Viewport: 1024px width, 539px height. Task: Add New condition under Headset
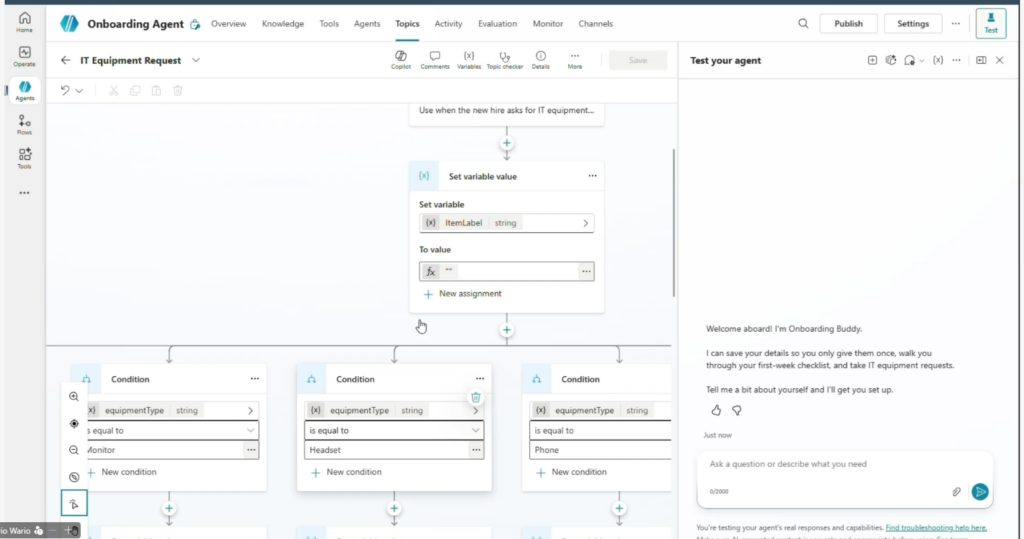pyautogui.click(x=346, y=472)
